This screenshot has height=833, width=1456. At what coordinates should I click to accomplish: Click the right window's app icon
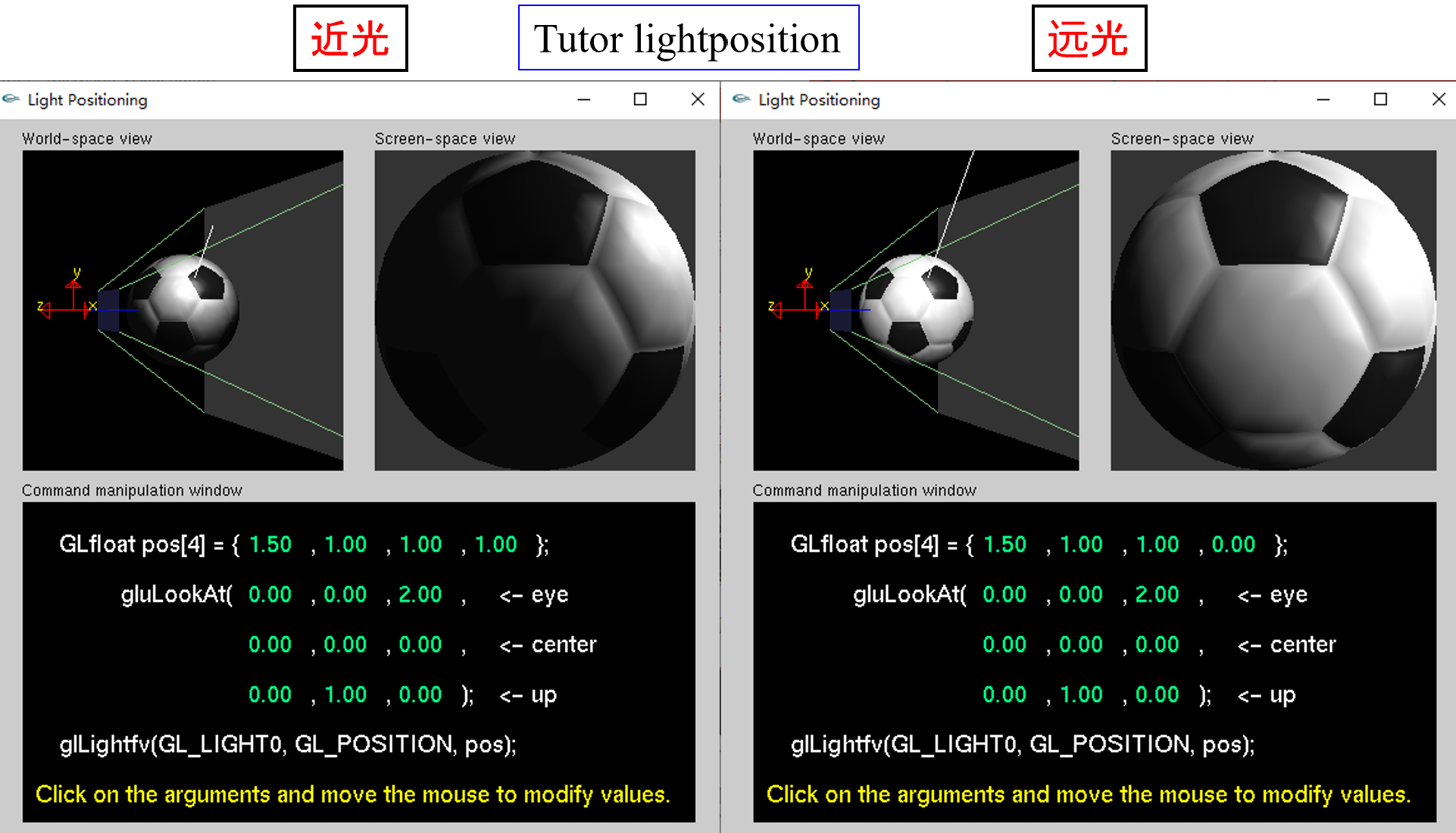pos(742,99)
